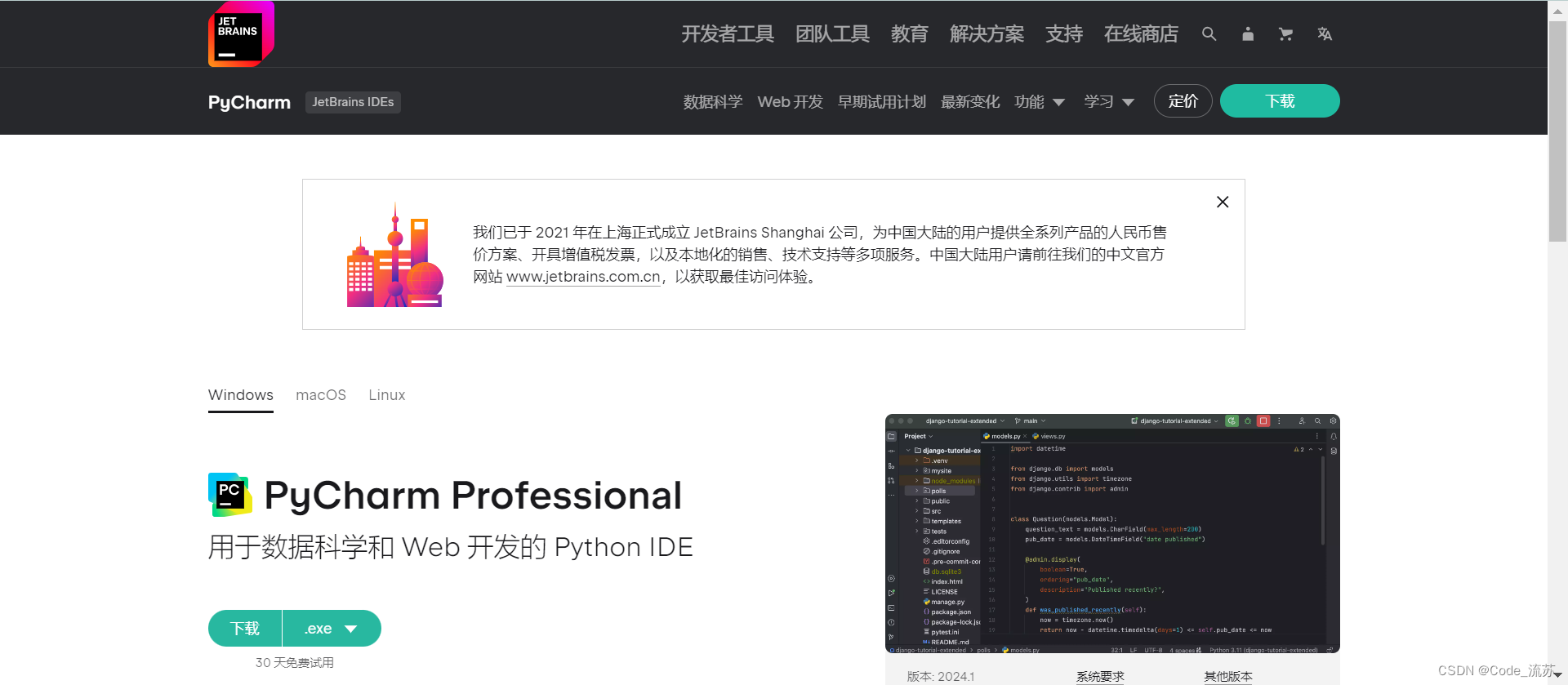Screen dimensions: 1568x685
Task: Open the site search magnifier icon
Action: [x=1209, y=34]
